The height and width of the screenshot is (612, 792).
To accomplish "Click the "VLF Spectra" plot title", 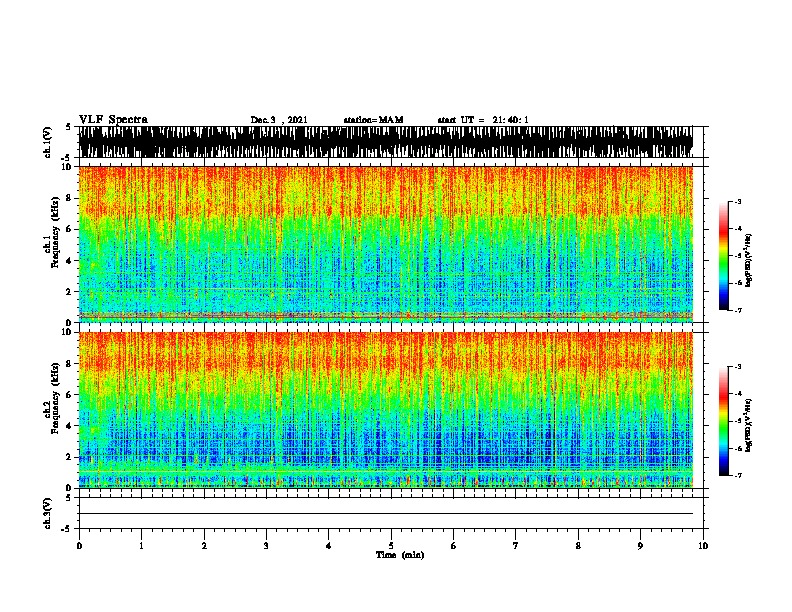I will (113, 120).
